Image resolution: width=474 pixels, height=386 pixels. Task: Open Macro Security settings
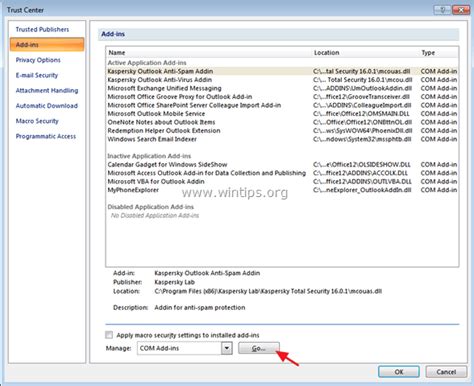coord(37,121)
